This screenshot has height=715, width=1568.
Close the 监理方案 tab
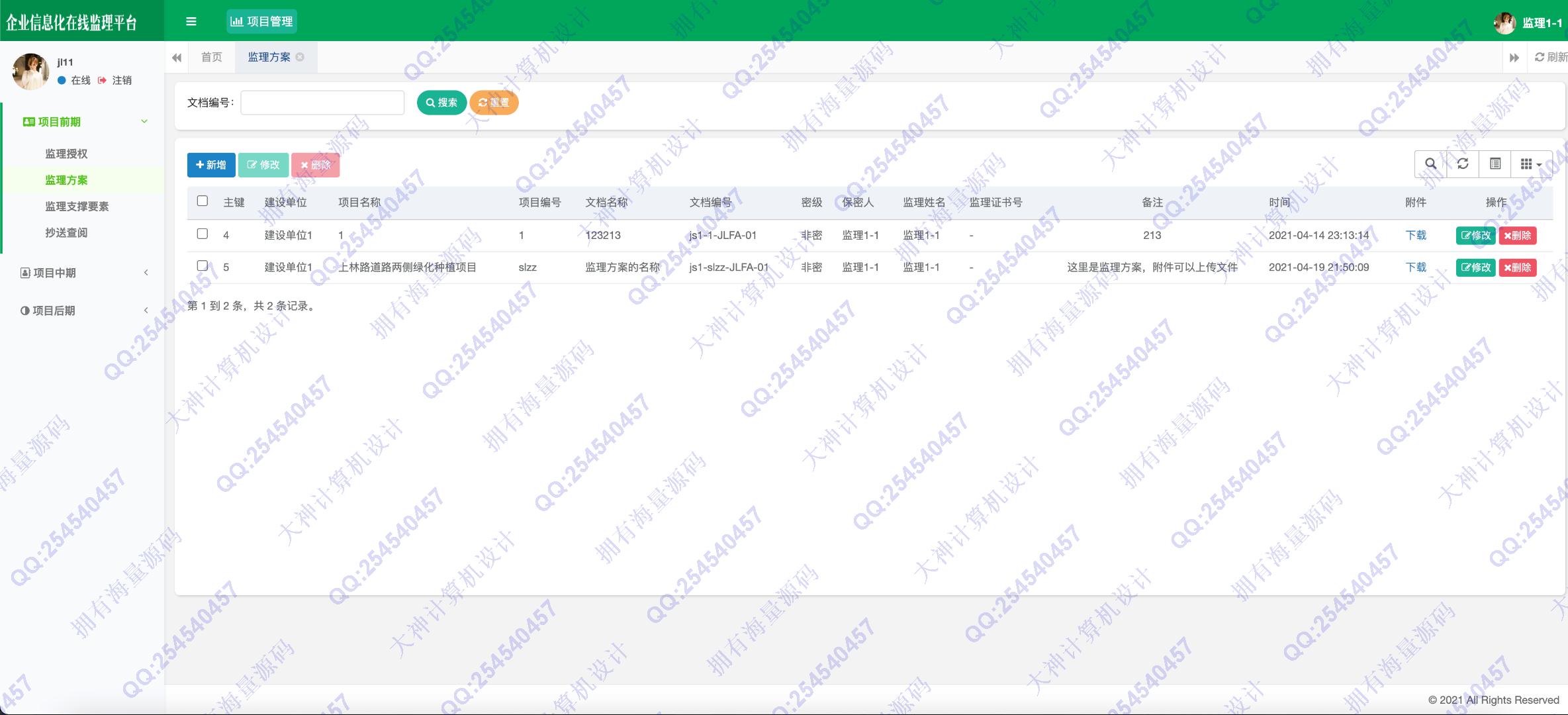pos(300,57)
